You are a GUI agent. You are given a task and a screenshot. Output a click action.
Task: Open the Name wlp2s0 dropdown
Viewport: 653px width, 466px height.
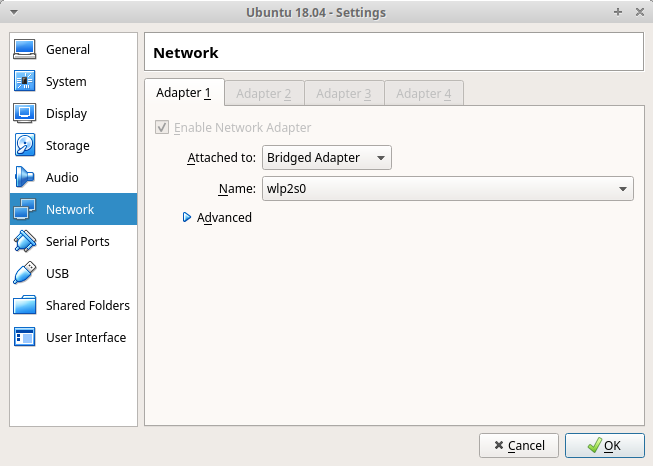coord(448,189)
